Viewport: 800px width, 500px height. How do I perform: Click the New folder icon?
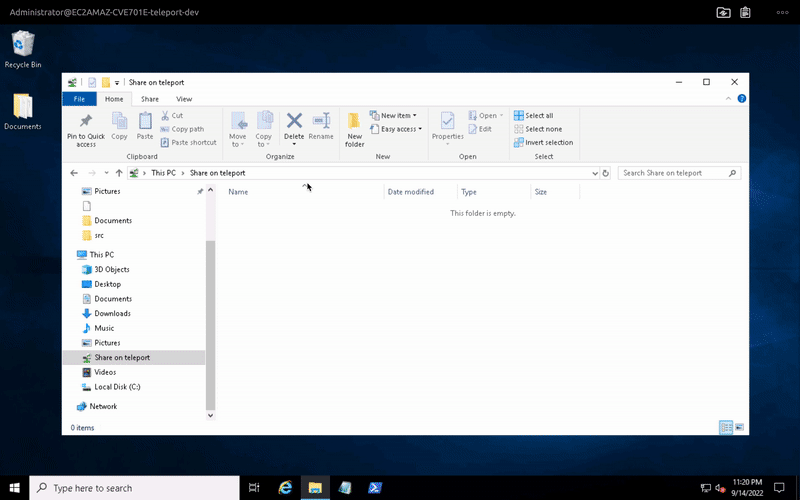pos(355,121)
